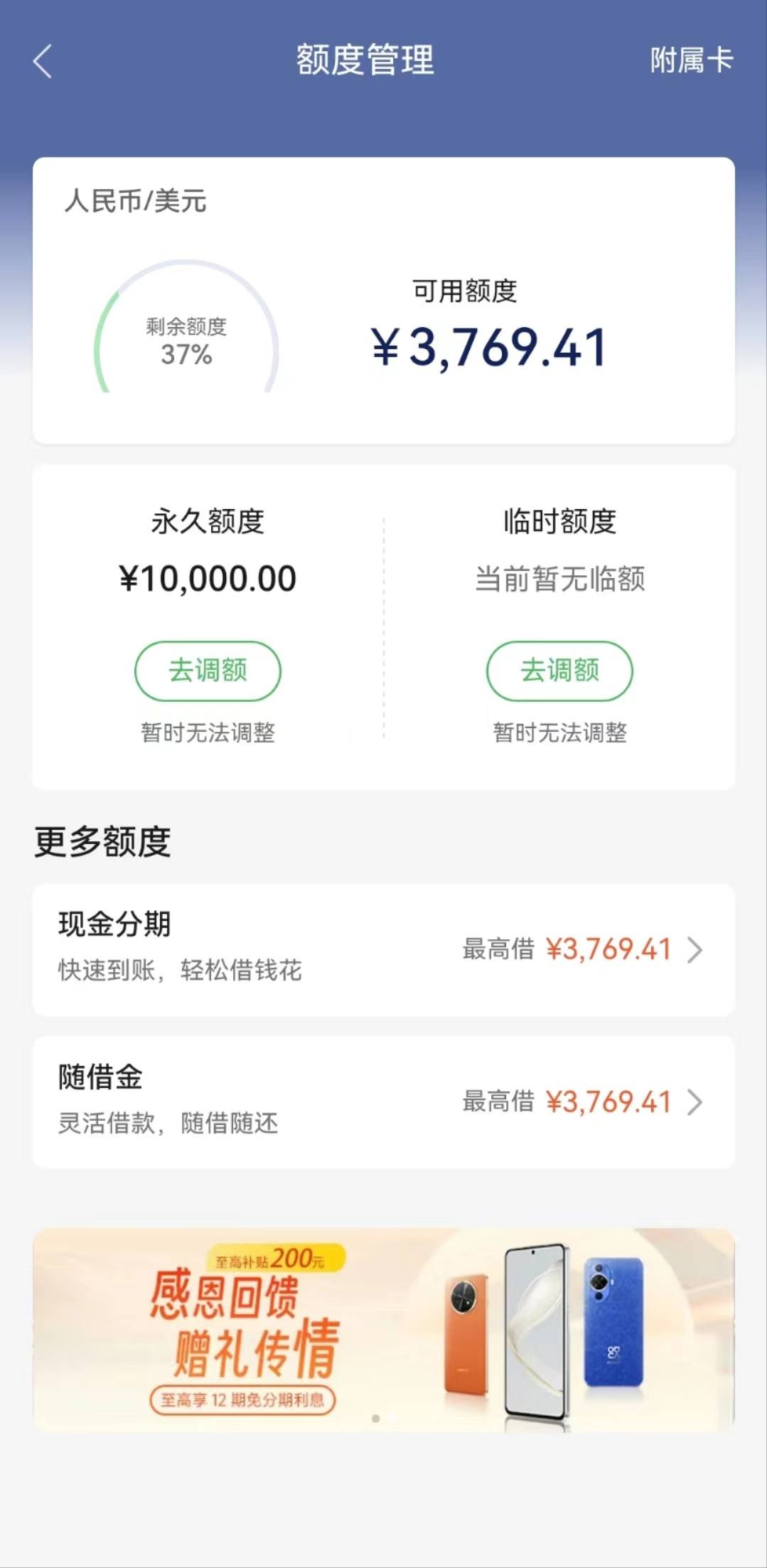
Task: Tap 去调额 under 临时额度
Action: point(559,671)
